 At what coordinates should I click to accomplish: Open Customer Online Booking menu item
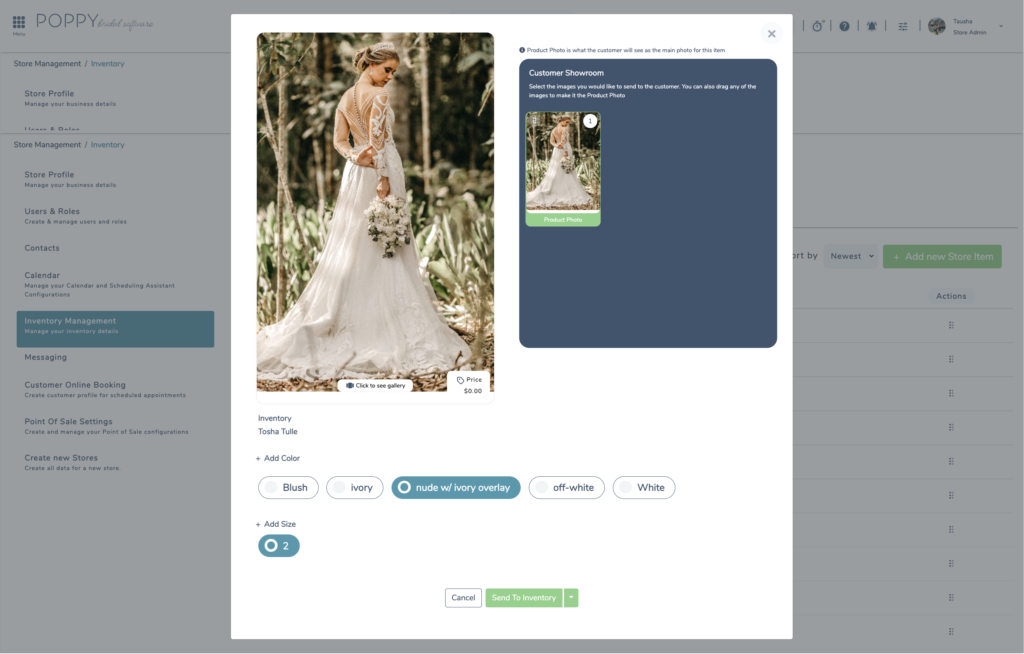point(104,389)
